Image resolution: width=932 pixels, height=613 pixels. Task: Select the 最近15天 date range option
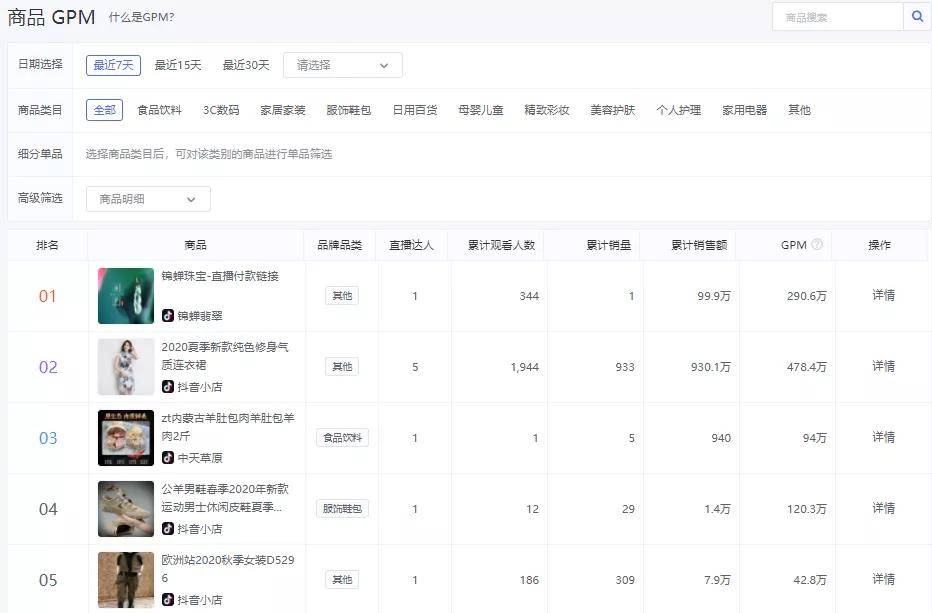click(x=178, y=65)
